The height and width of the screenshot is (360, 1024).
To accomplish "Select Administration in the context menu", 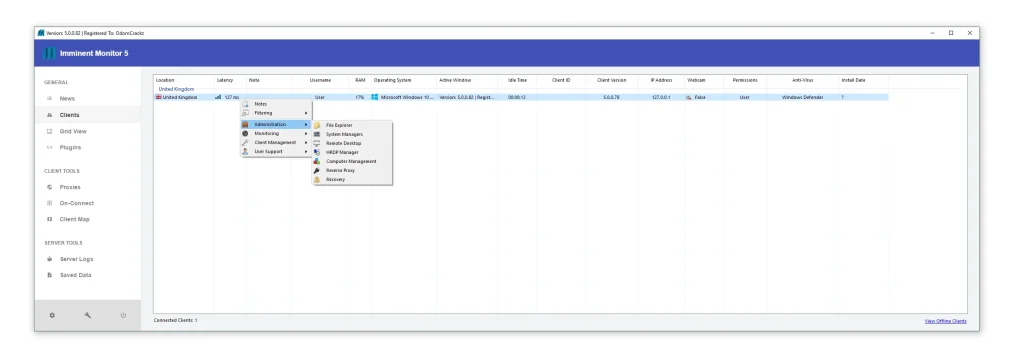I will (x=276, y=125).
